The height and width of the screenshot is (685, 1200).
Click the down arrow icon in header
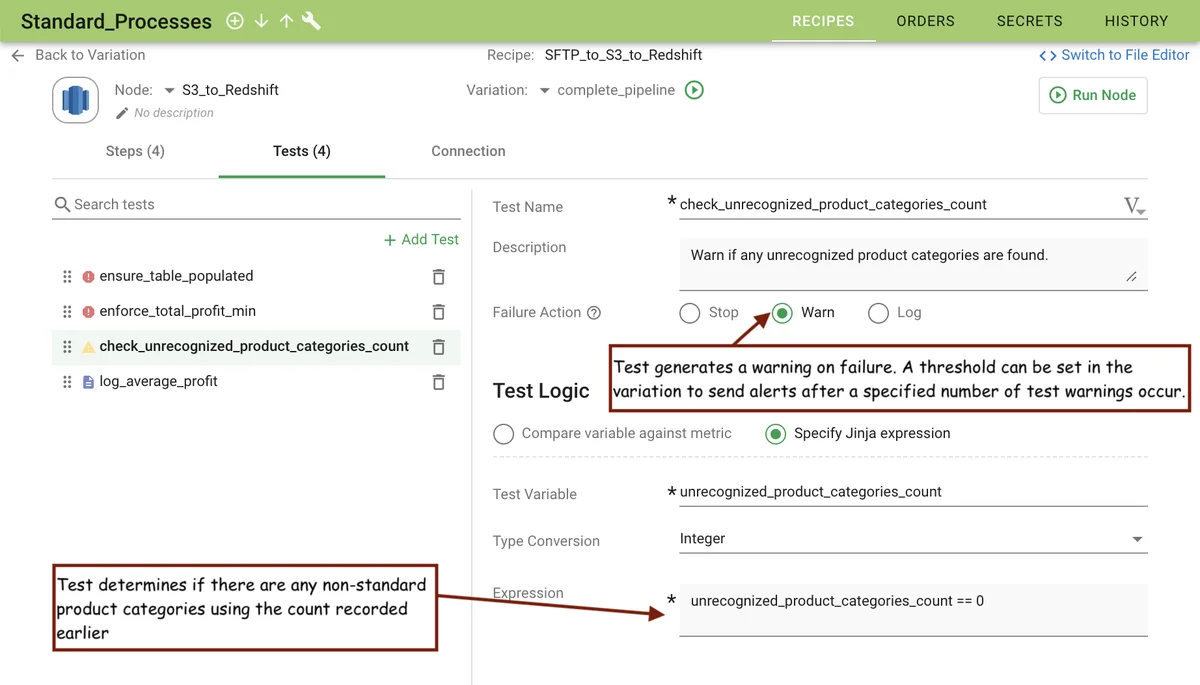261,21
